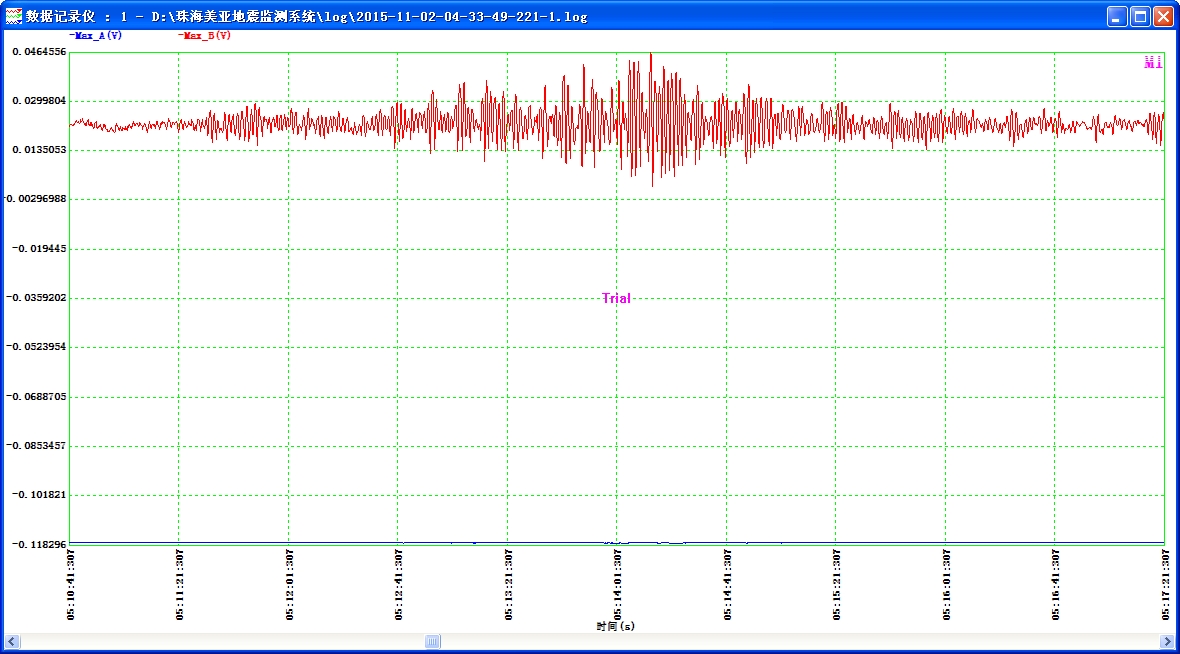
Task: Click the log file path in the title bar
Action: (370, 17)
